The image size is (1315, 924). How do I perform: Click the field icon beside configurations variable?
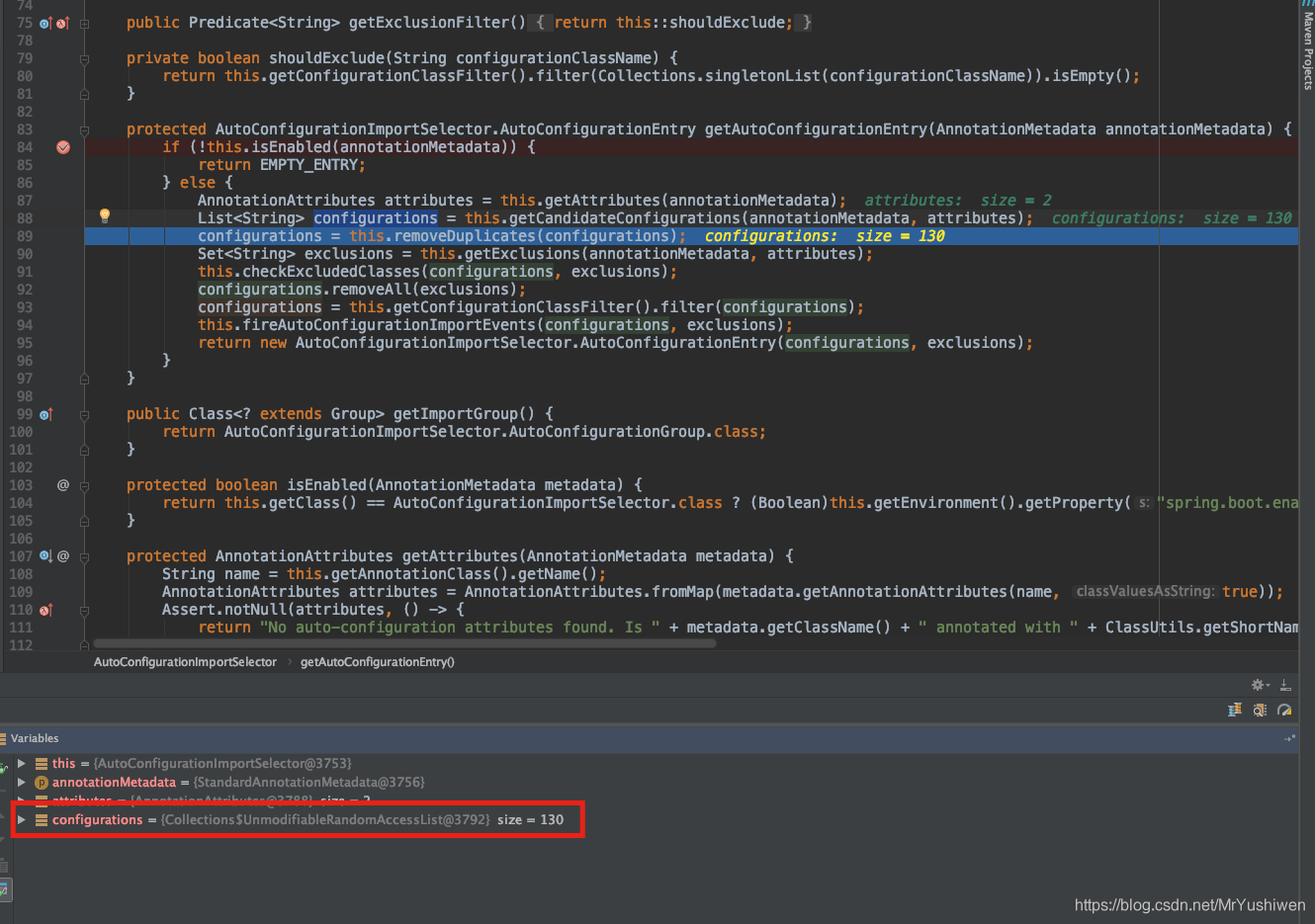pos(42,819)
